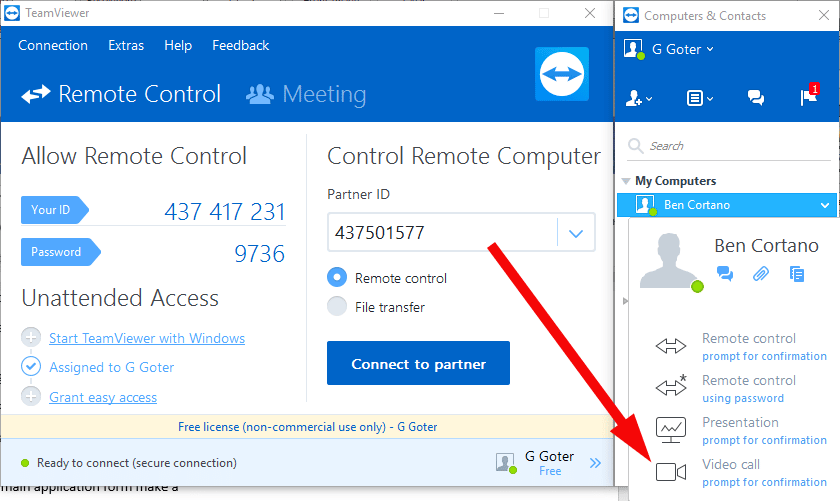Start Remote control using password
The image size is (840, 501).
(x=749, y=388)
